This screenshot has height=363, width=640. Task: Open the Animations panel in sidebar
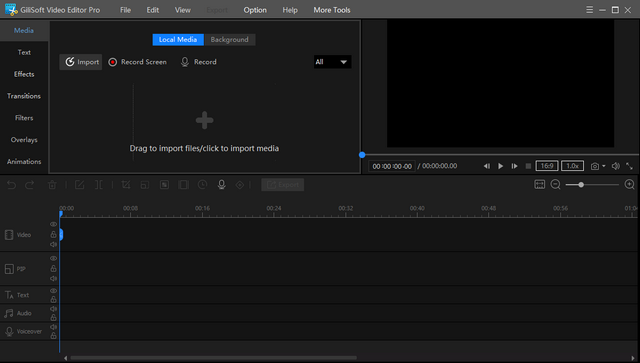pos(24,161)
